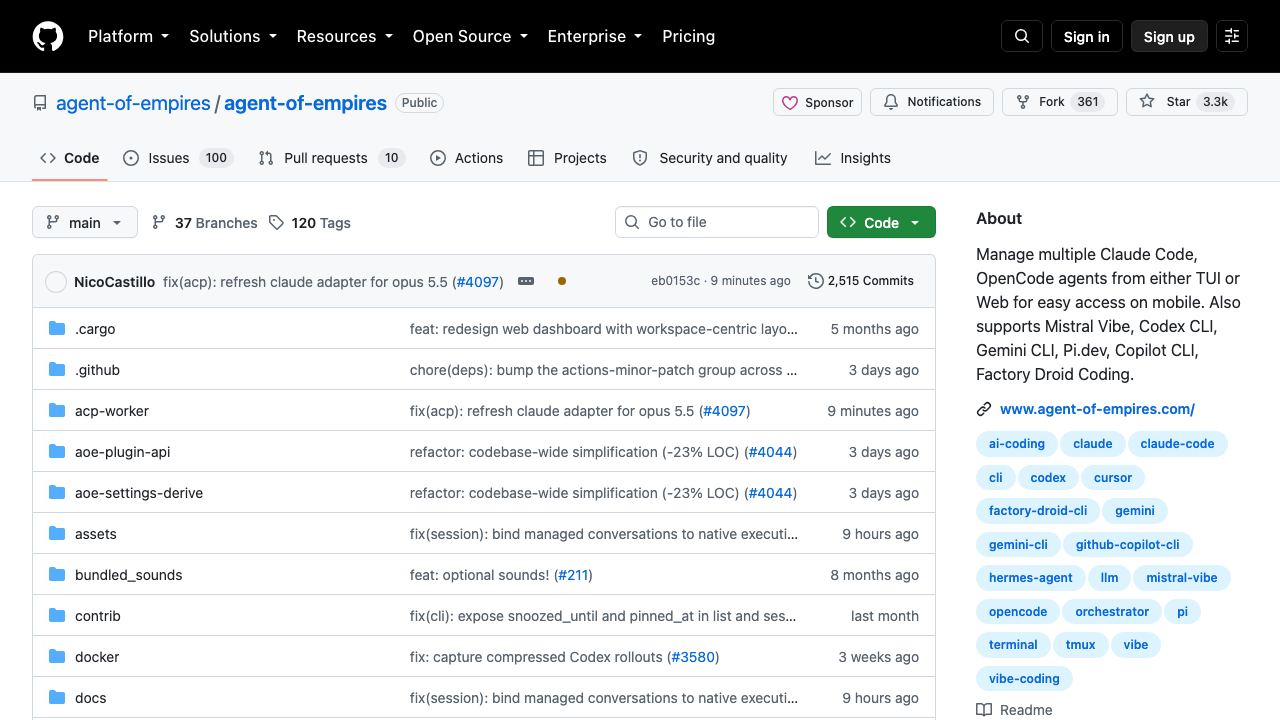Click the branch icon next to 37 Branches
1280x720 pixels.
click(x=159, y=222)
